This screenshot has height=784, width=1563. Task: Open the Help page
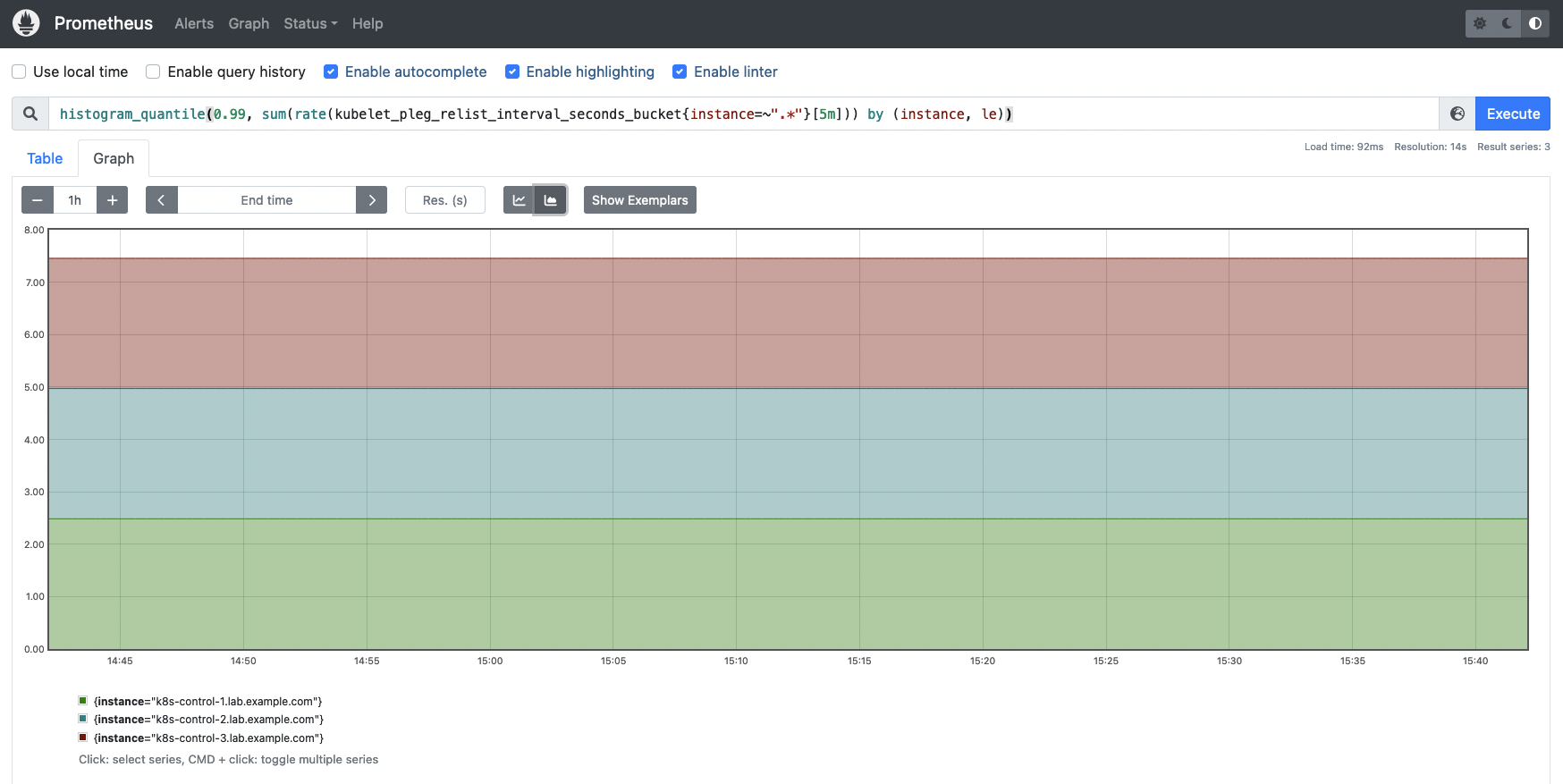click(368, 23)
